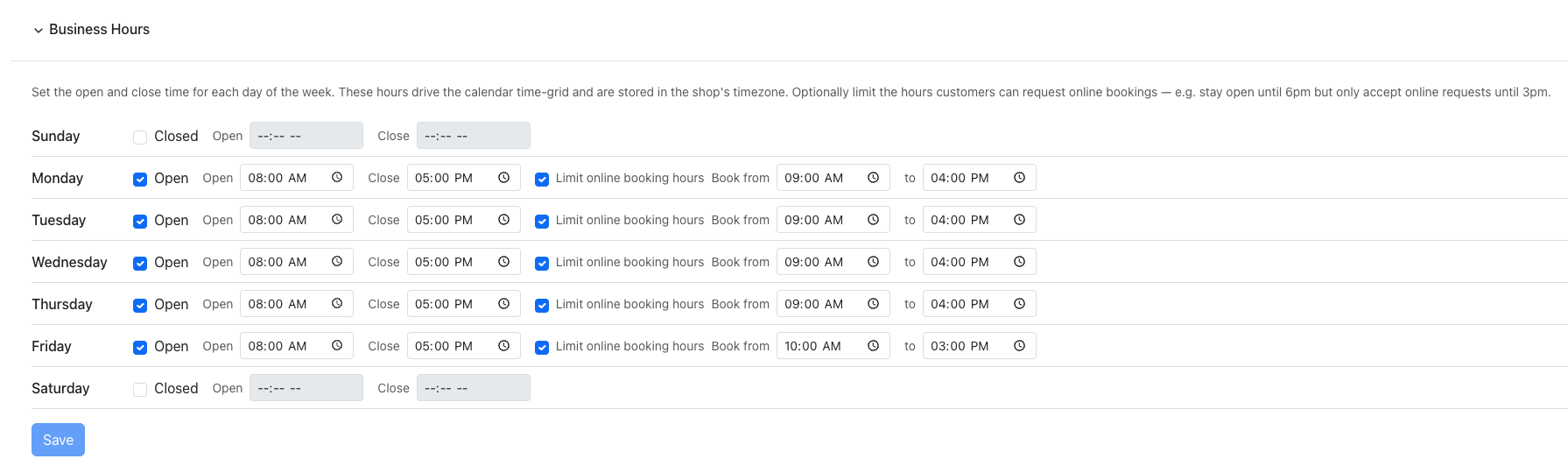Click clock icon in Thursday booking 'to' field
This screenshot has height=473, width=1568.
1020,304
